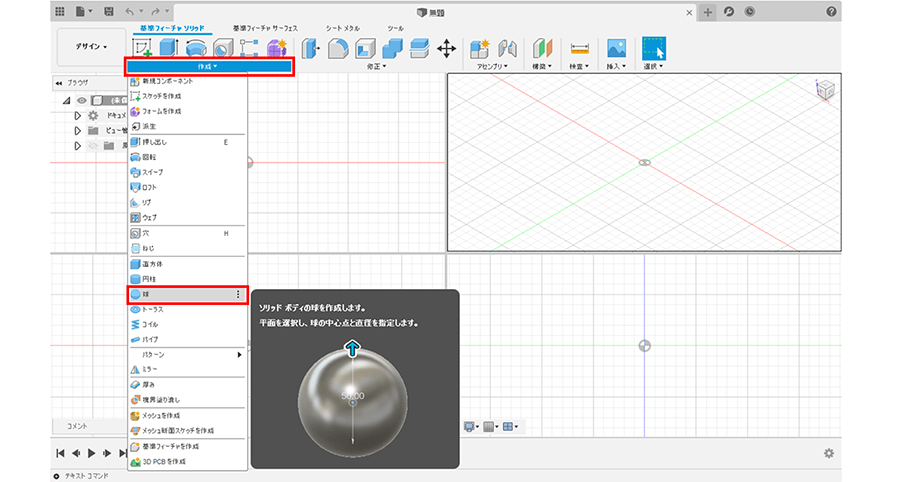Click the Insert image icon above 挿入
This screenshot has width=900, height=482.
(616, 48)
